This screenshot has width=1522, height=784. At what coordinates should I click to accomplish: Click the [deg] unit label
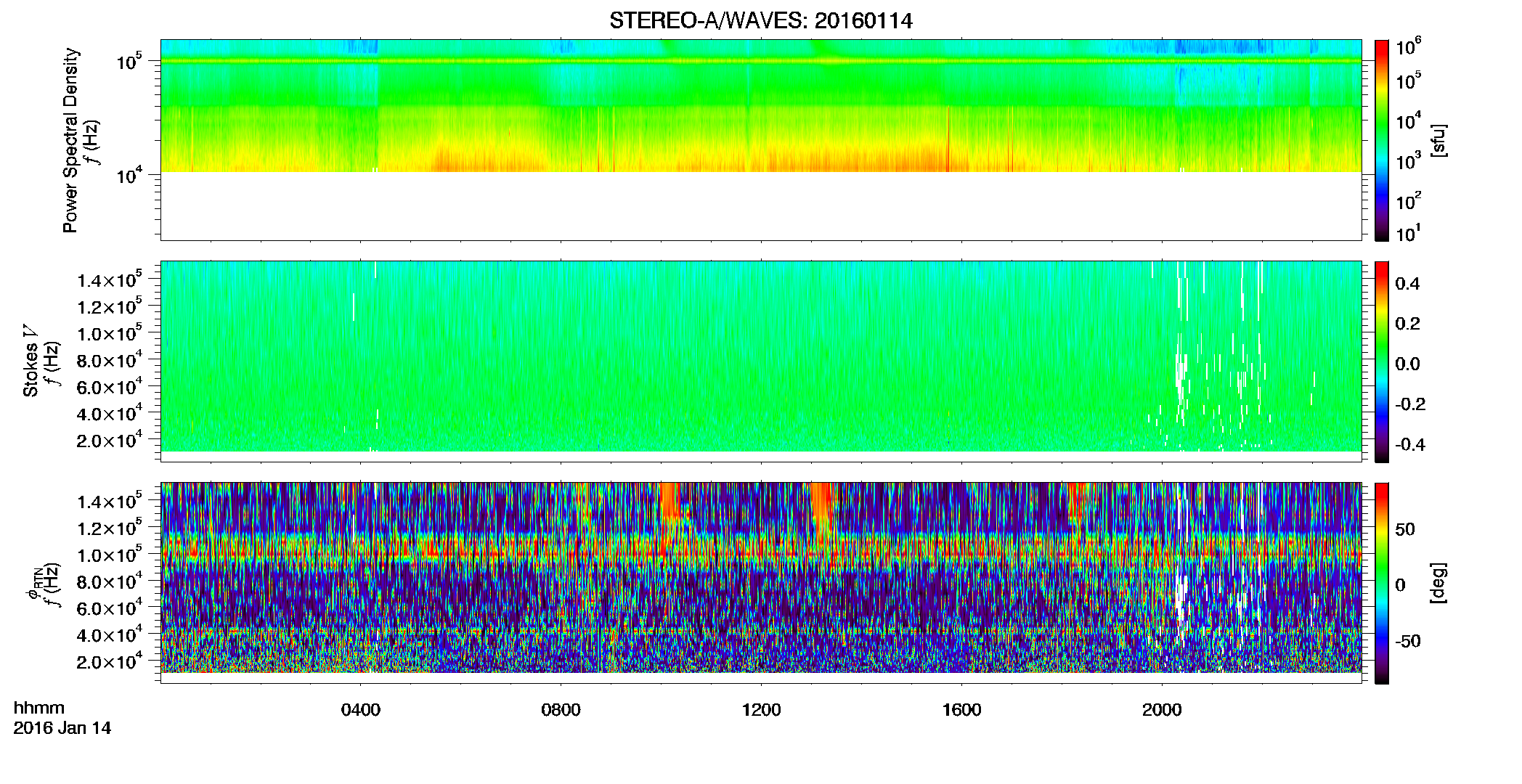pos(1438,583)
